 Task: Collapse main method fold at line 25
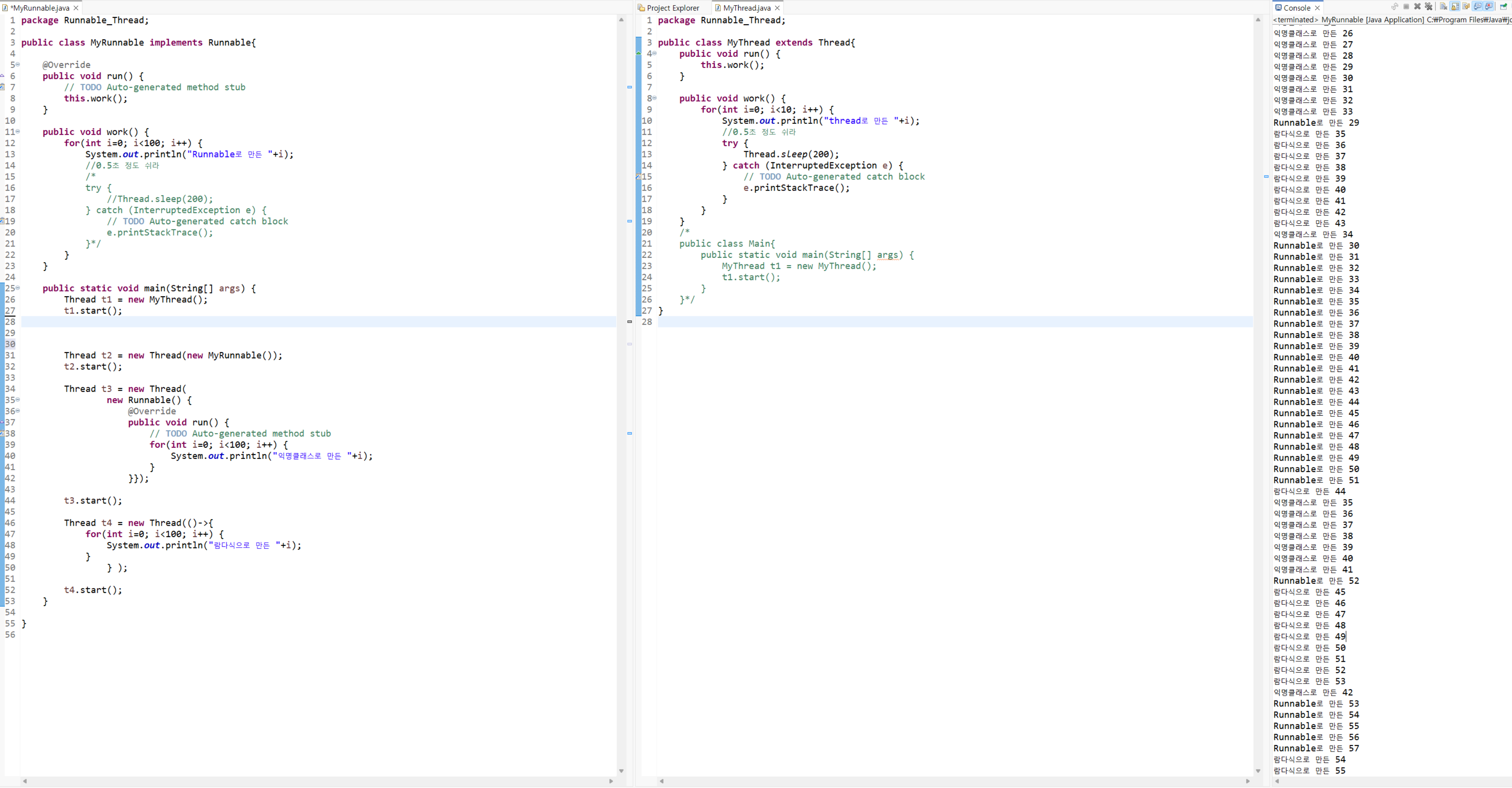[18, 288]
